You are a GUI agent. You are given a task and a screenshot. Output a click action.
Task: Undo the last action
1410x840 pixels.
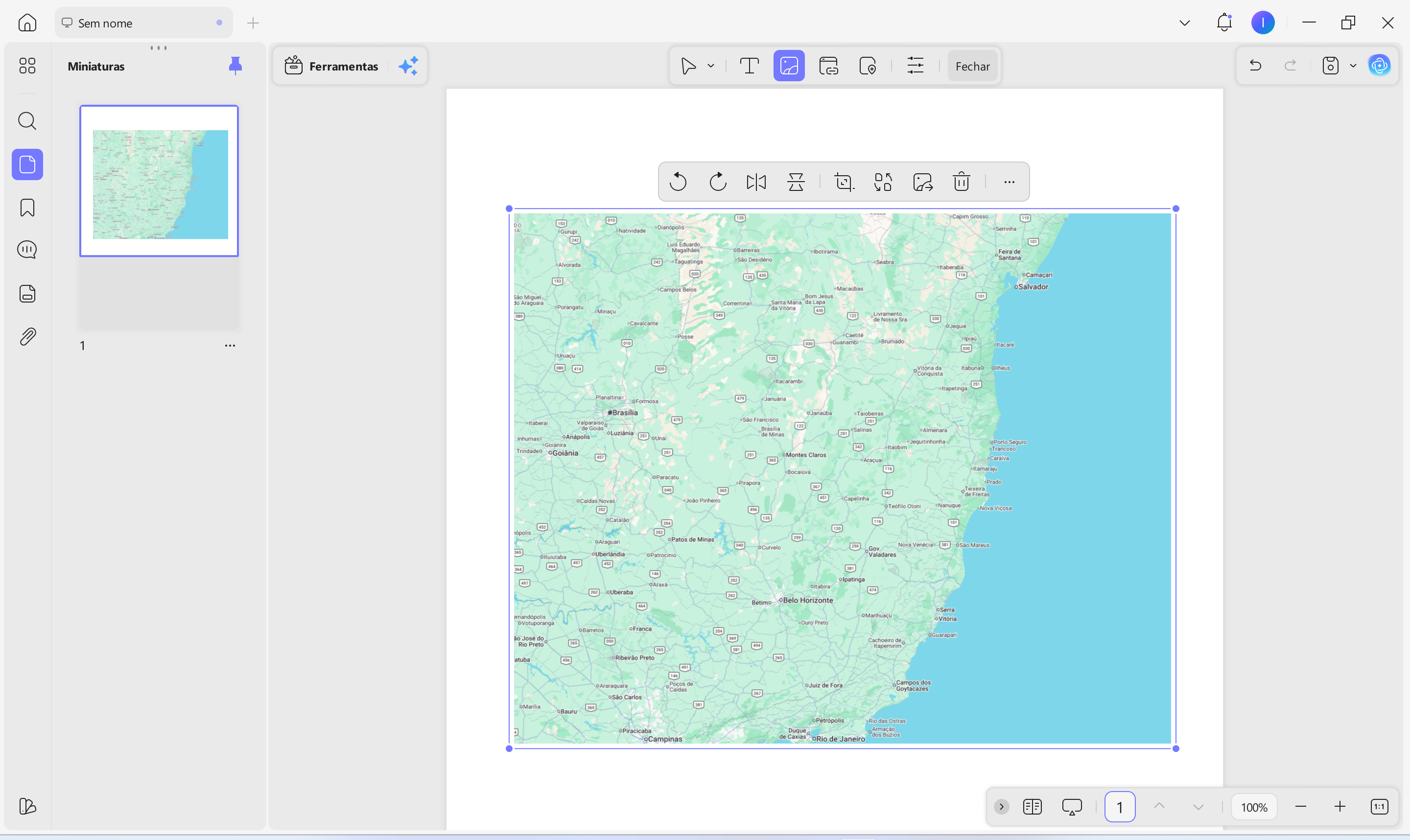coord(1255,66)
